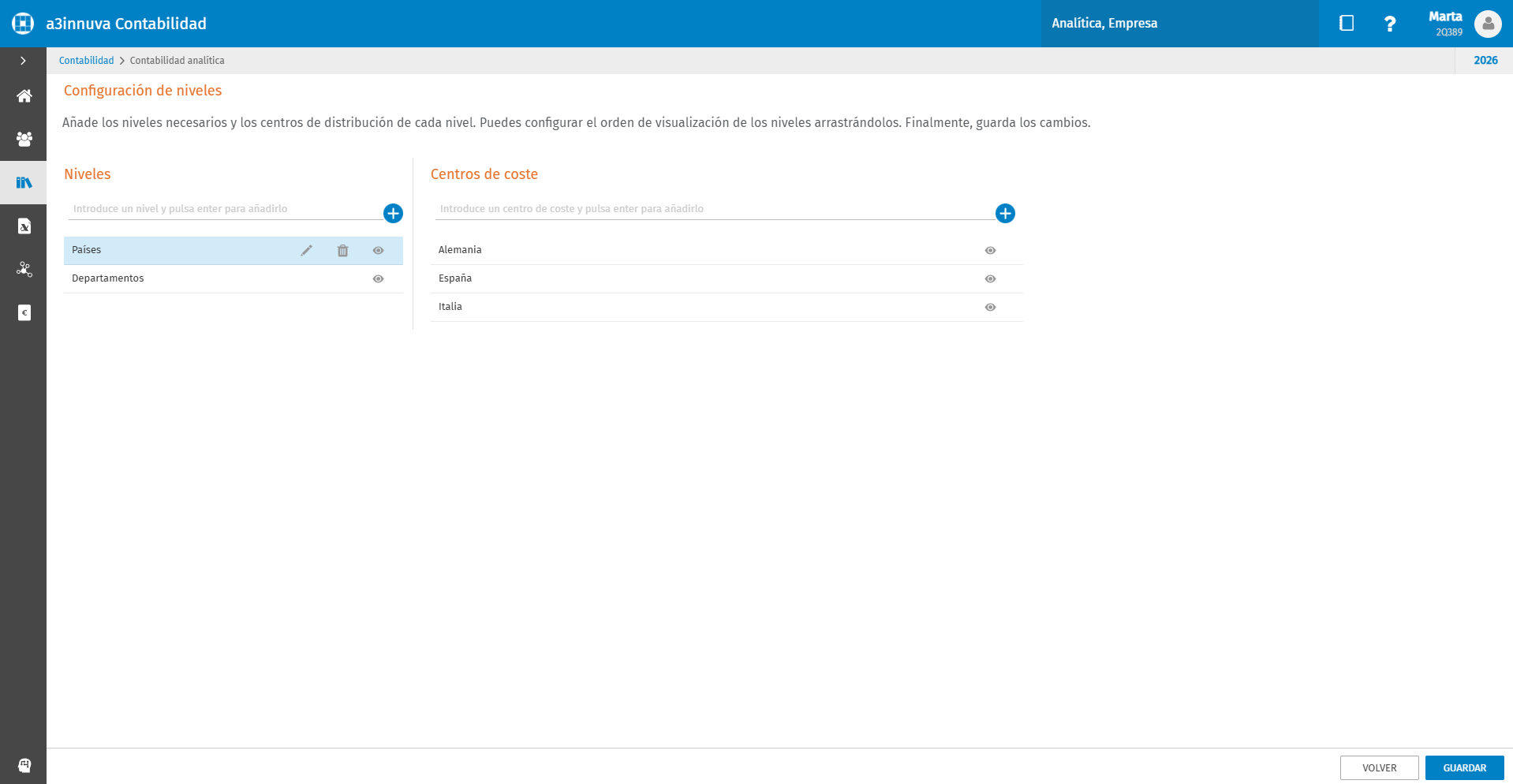Click the pencil icon to edit Países
The width and height of the screenshot is (1513, 784).
307,251
